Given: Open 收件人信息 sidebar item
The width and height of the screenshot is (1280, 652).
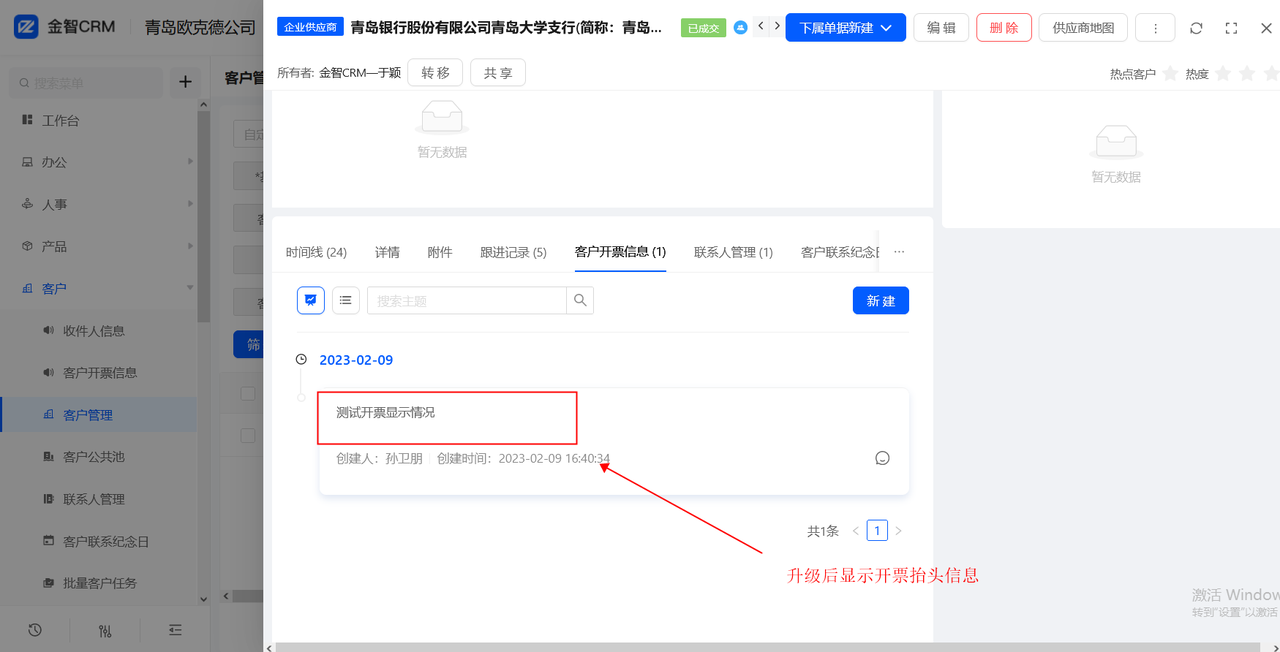Looking at the screenshot, I should click(x=93, y=331).
